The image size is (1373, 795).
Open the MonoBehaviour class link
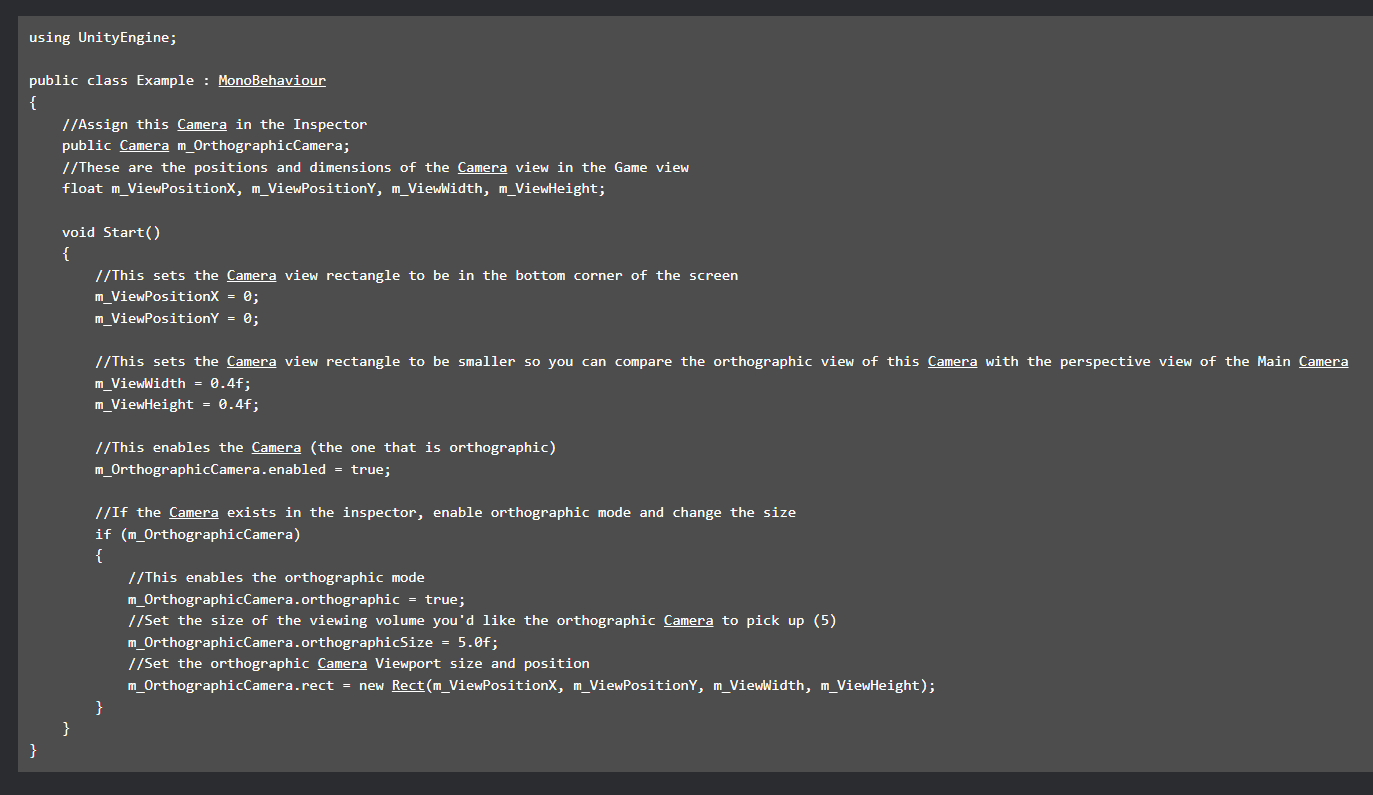pos(272,80)
